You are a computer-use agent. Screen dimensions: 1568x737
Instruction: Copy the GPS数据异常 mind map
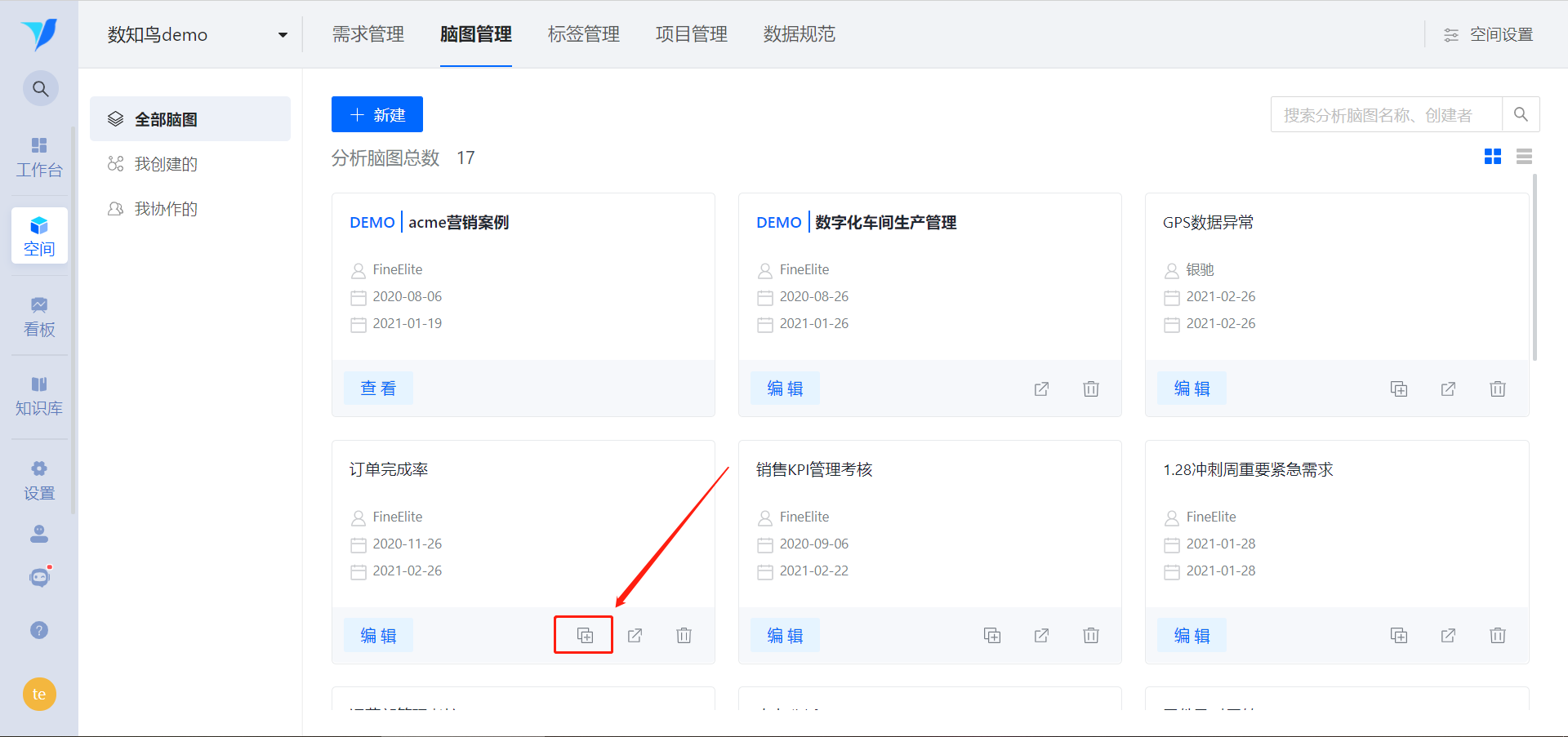click(x=1399, y=388)
